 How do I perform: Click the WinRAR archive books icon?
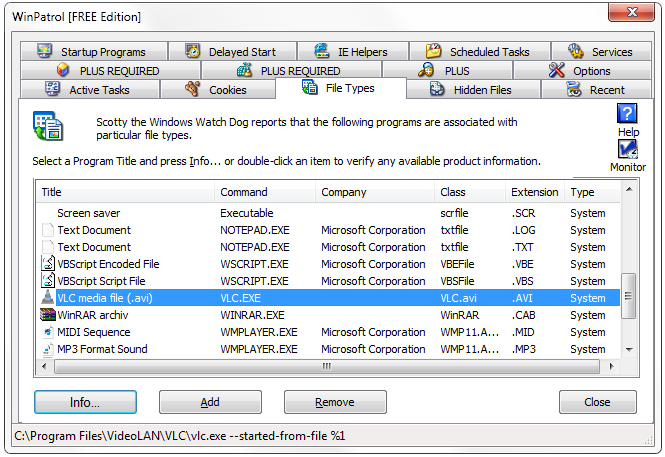(48, 315)
